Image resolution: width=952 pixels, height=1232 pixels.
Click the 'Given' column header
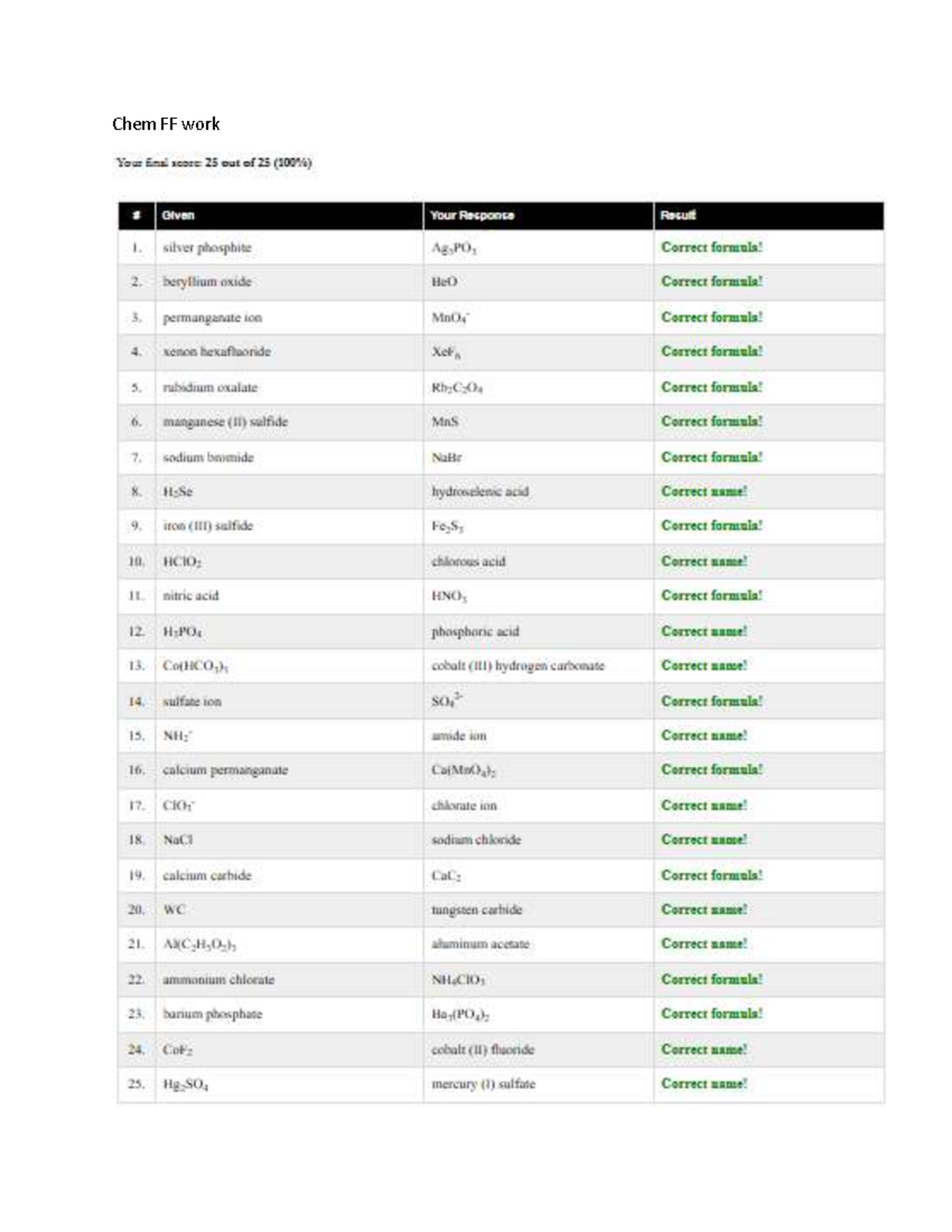coord(178,215)
